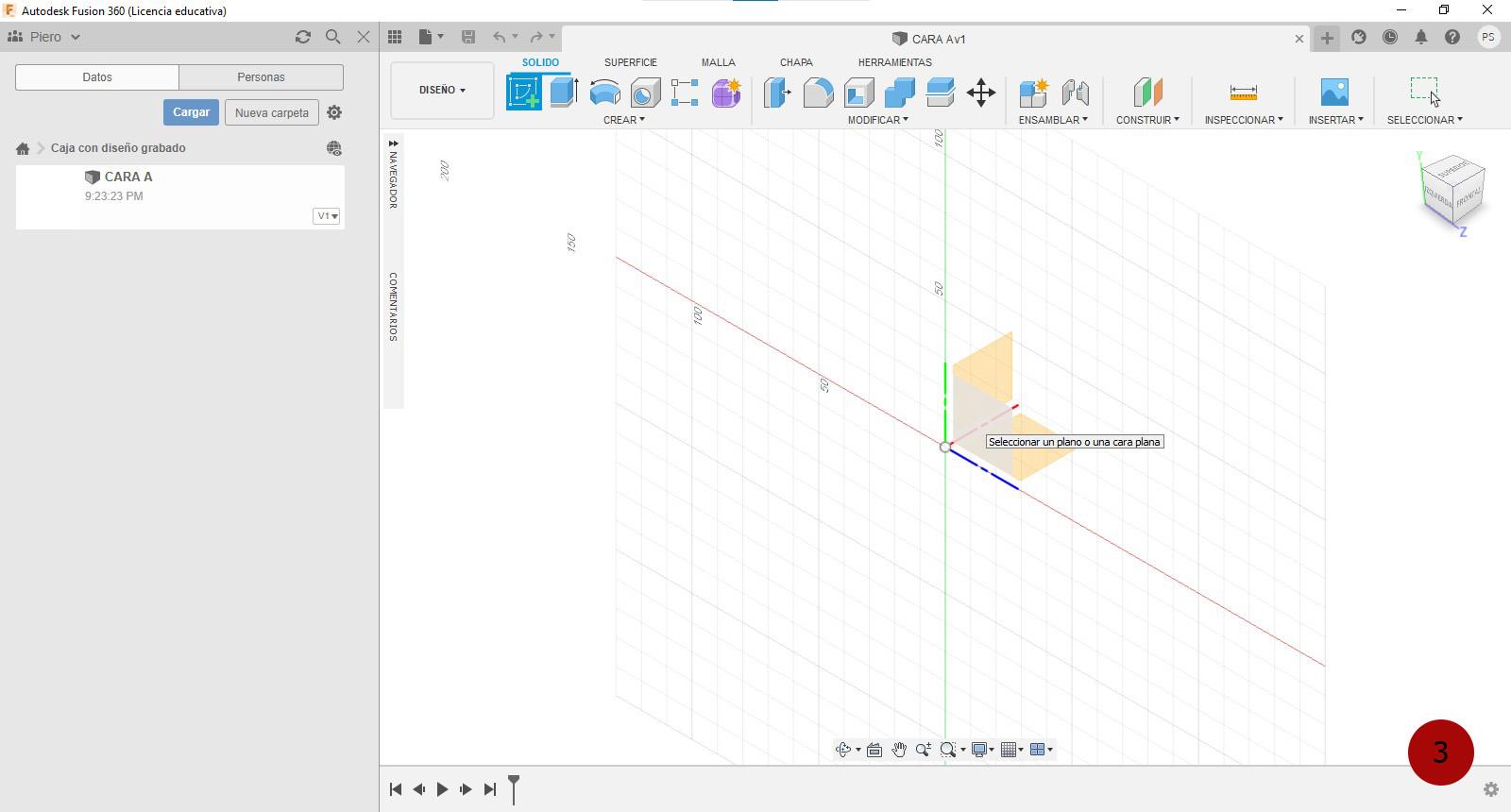This screenshot has height=812, width=1511.
Task: Select the Move/Copy tool
Action: pos(981,93)
